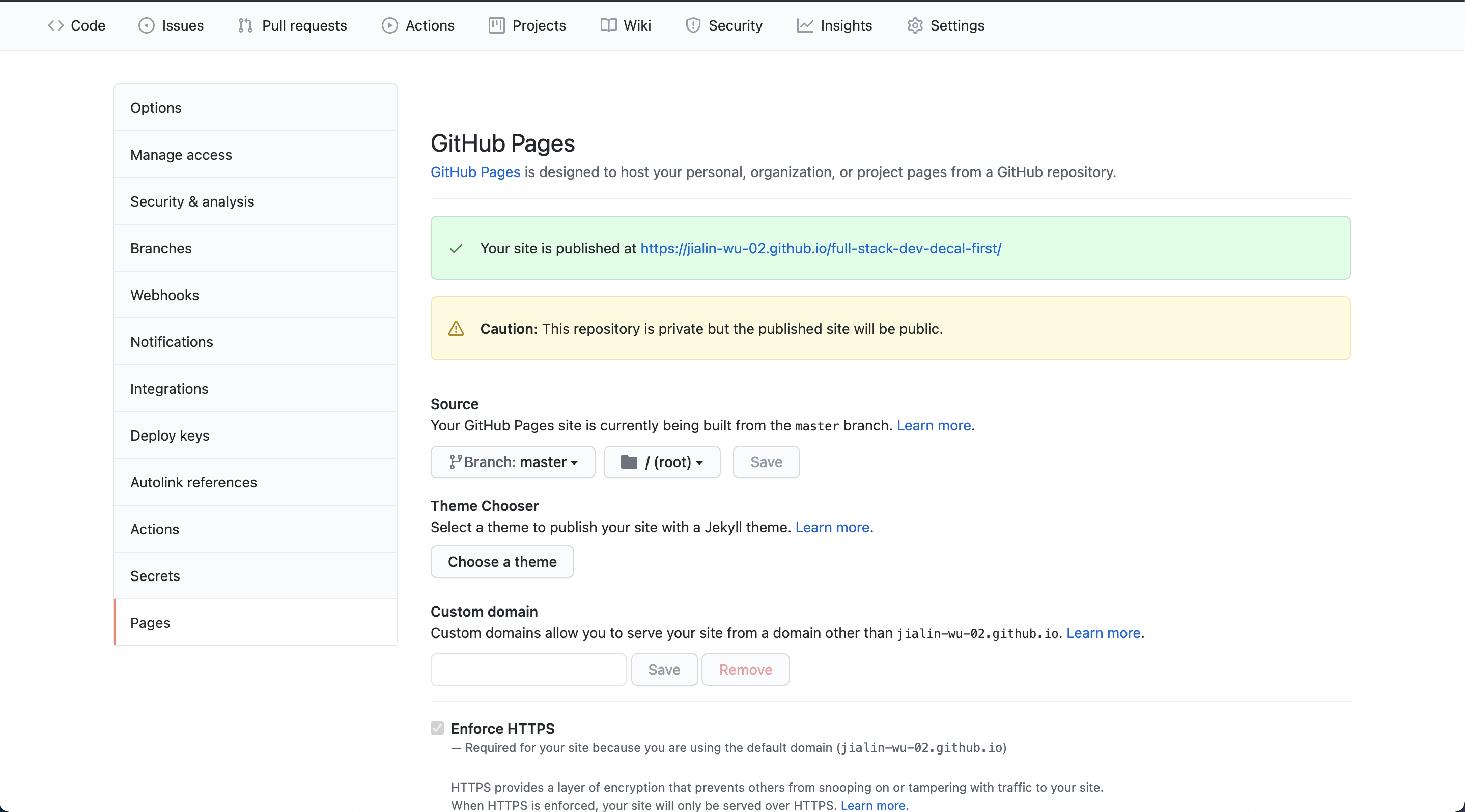Click the GitHub Pages heading text

click(503, 143)
